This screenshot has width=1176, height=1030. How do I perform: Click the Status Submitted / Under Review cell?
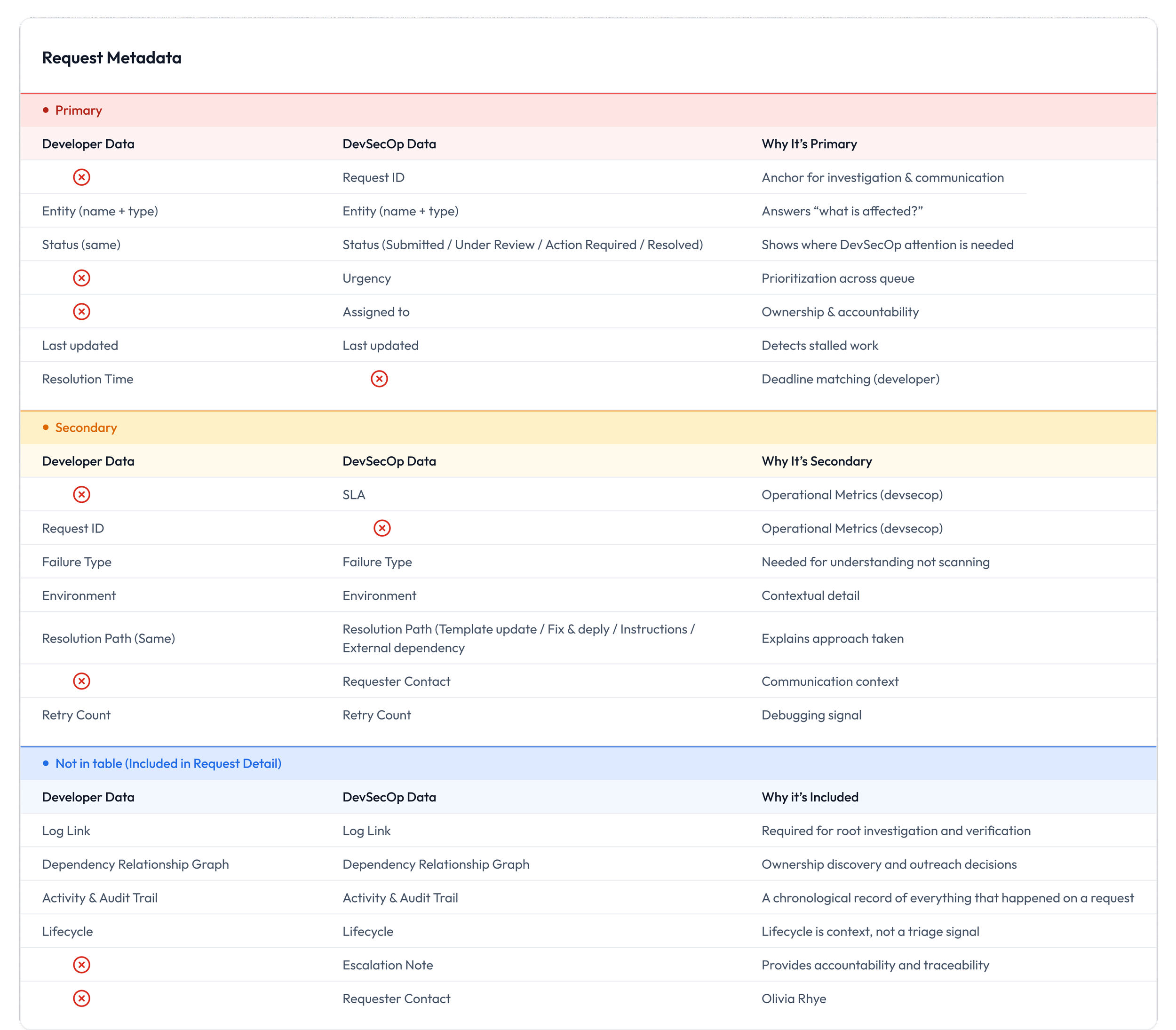[522, 245]
